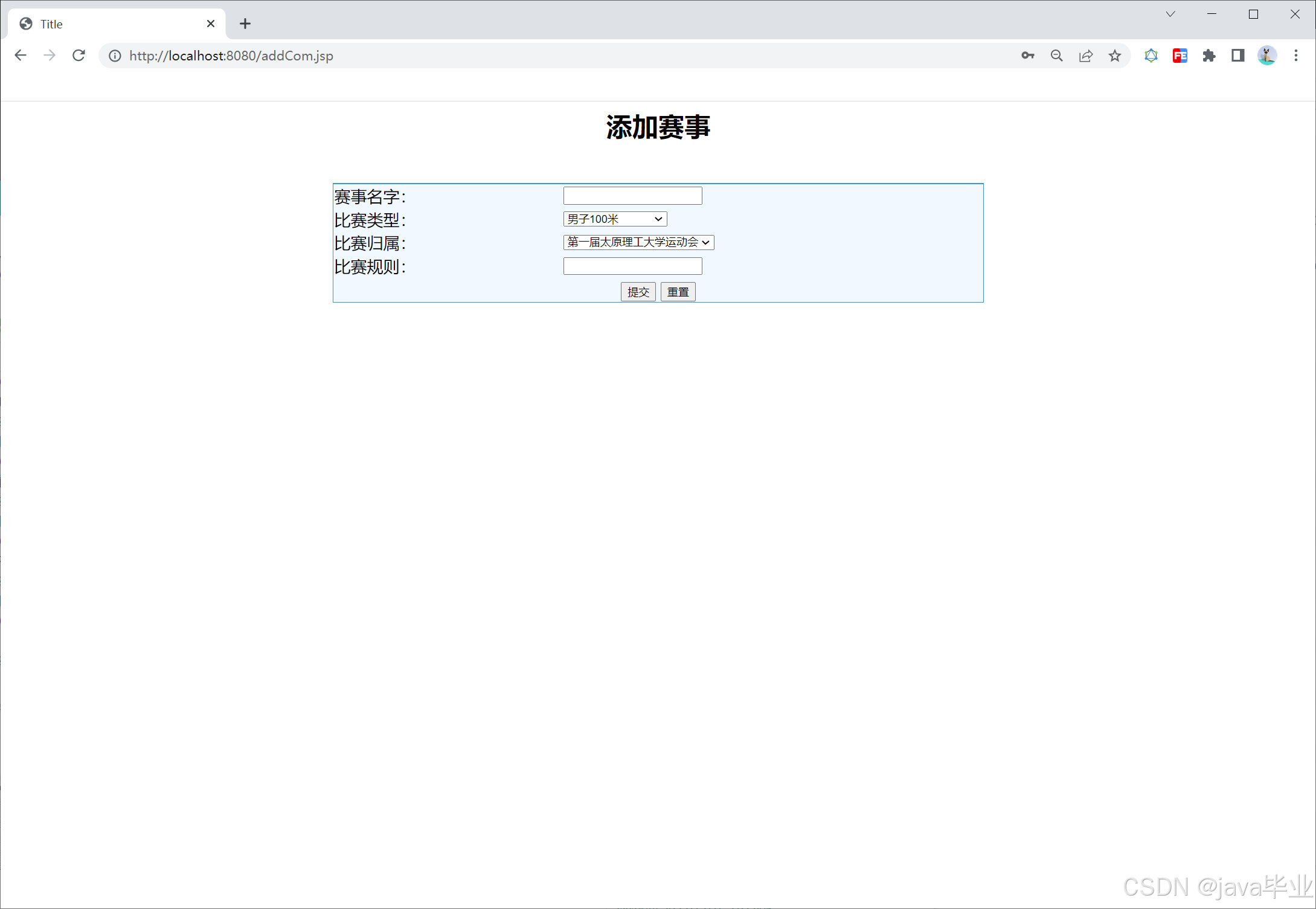Click the 赛事名字 text input field
1316x909 pixels.
pyautogui.click(x=632, y=195)
